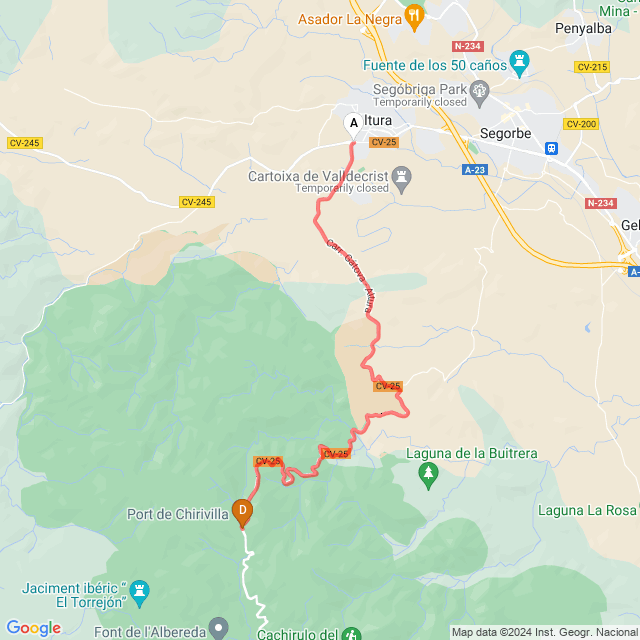Click the CV-200 road badge

coord(581,124)
